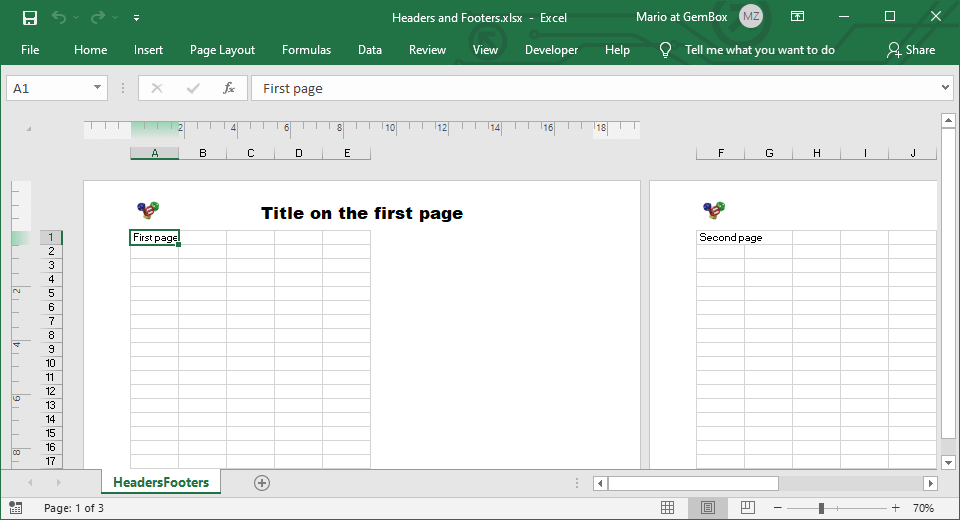Click the Share button
The width and height of the screenshot is (960, 520).
910,50
